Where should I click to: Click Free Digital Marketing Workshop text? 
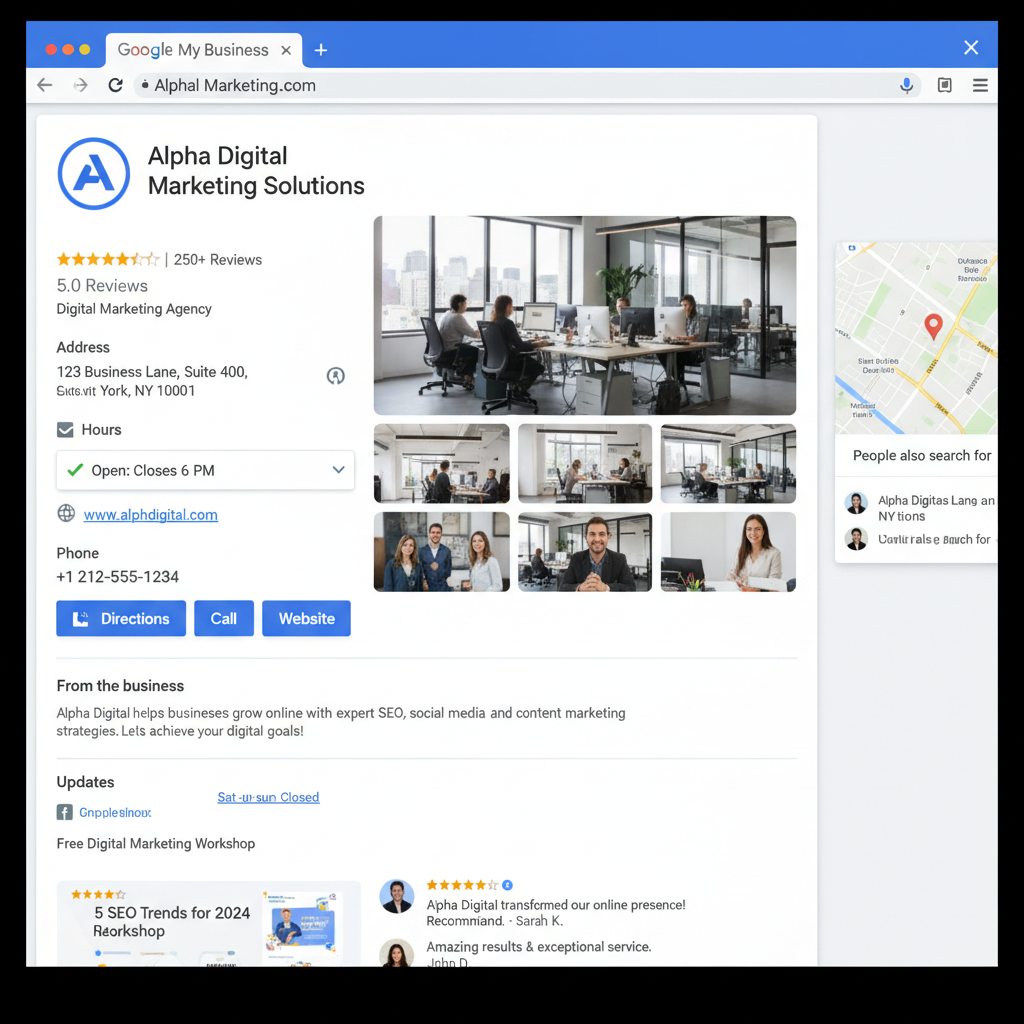155,843
